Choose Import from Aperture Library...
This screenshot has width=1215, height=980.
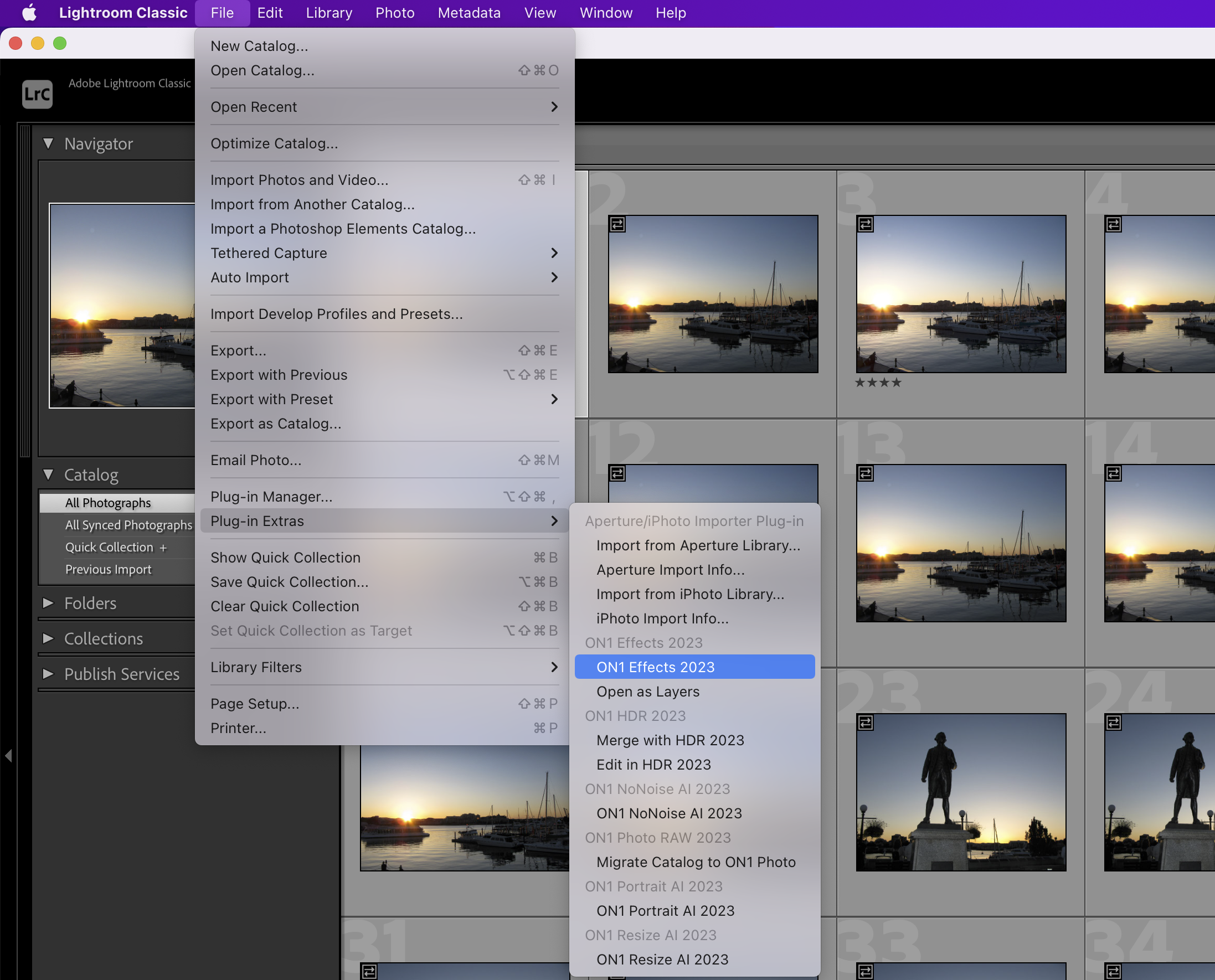click(x=694, y=545)
